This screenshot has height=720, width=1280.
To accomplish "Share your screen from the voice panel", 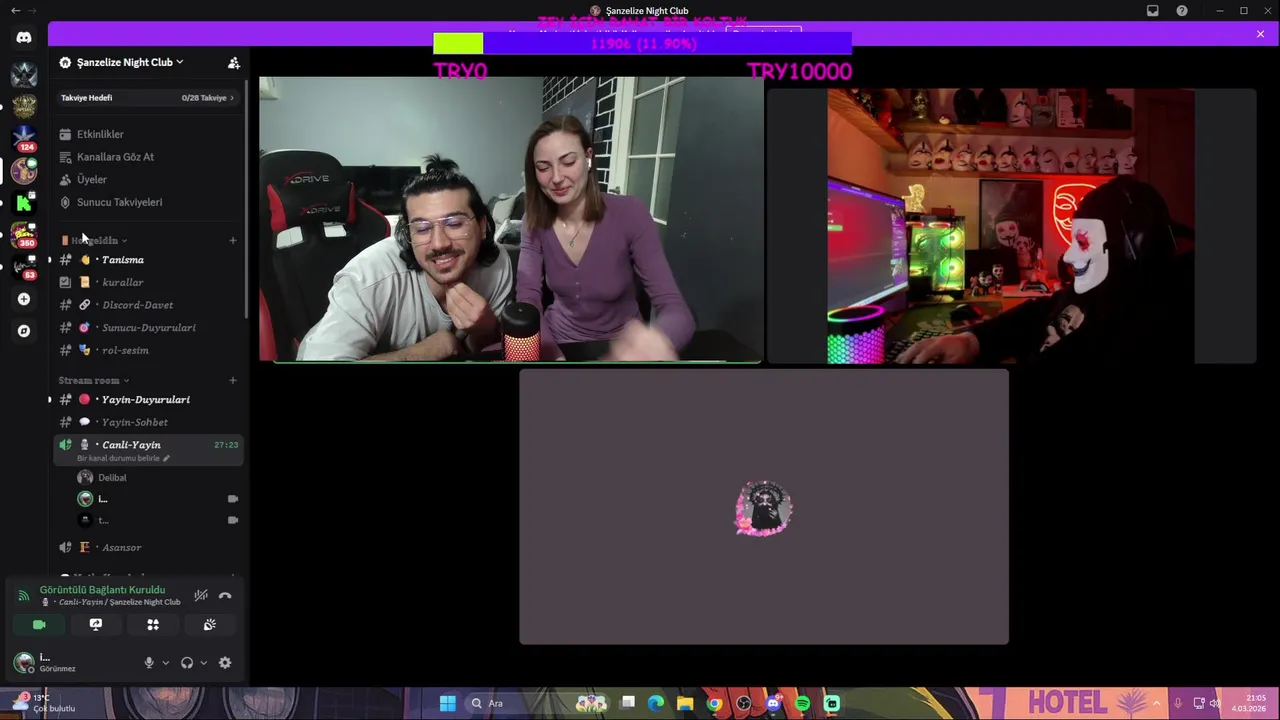I will [96, 624].
